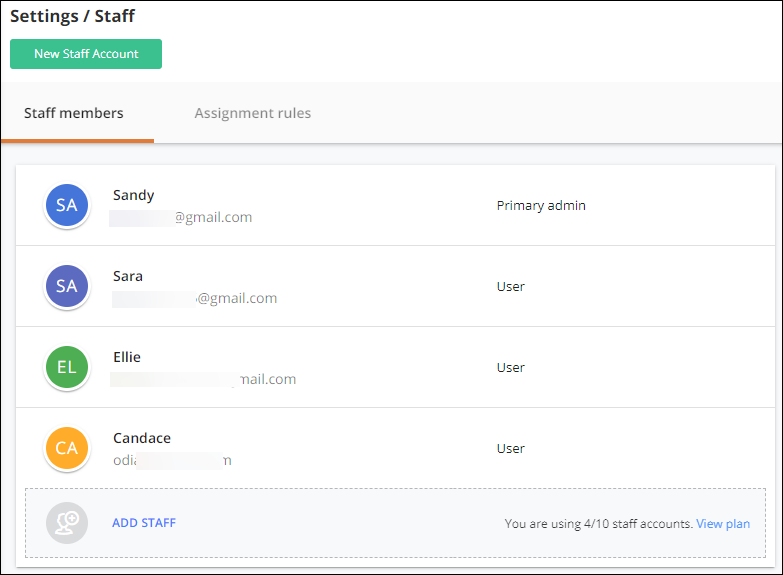Select Sara's purple SA avatar
Image resolution: width=783 pixels, height=575 pixels.
(x=67, y=286)
